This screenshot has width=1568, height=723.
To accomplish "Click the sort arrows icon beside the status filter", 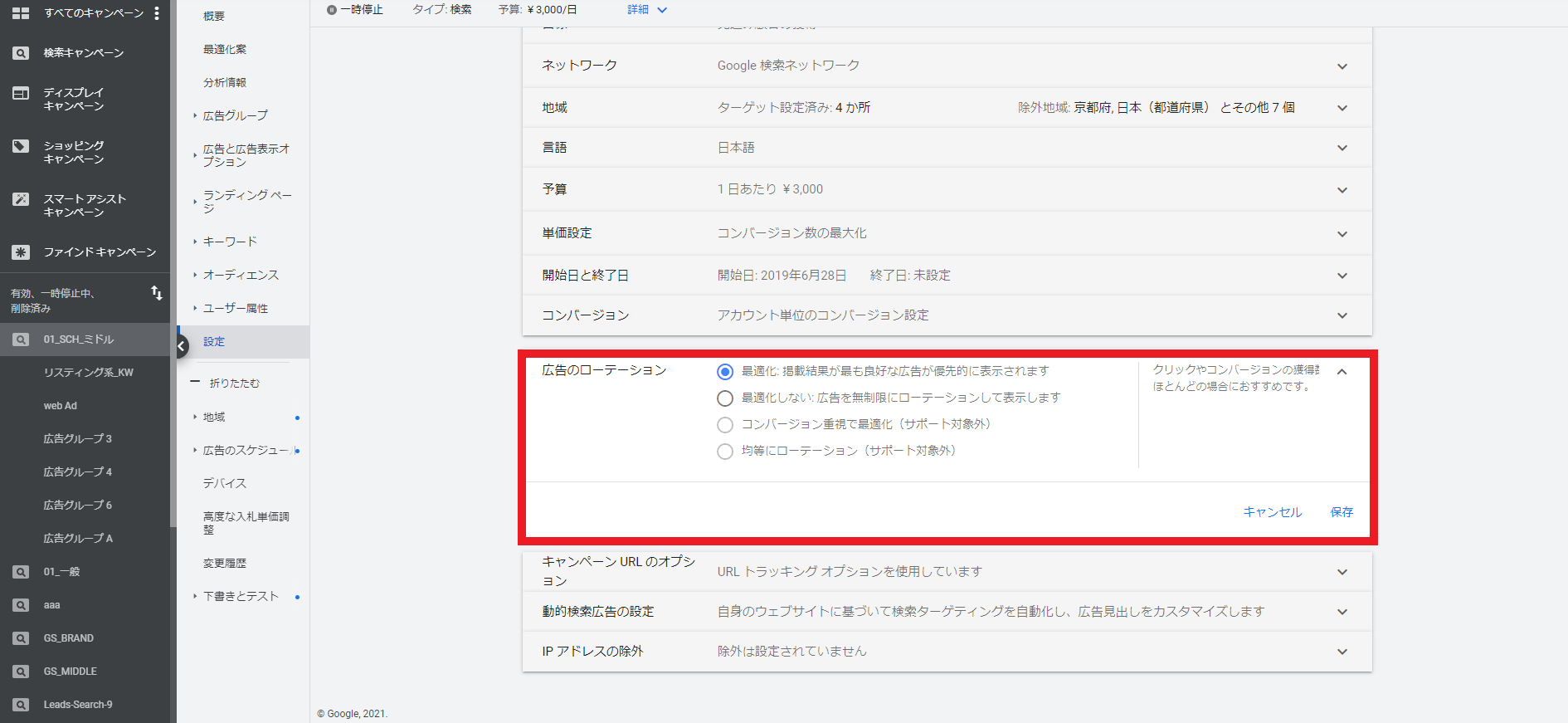I will pyautogui.click(x=156, y=293).
